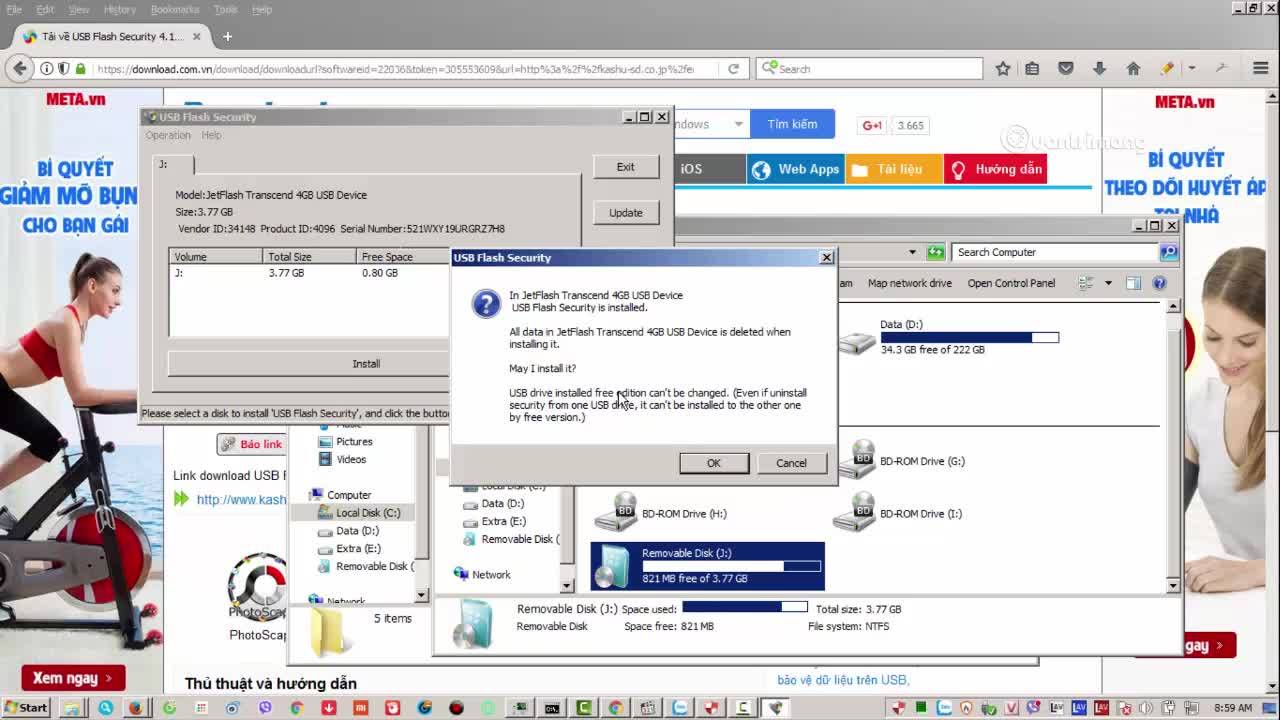Open the Help menu in USB Flash Security
This screenshot has width=1280, height=720.
211,135
